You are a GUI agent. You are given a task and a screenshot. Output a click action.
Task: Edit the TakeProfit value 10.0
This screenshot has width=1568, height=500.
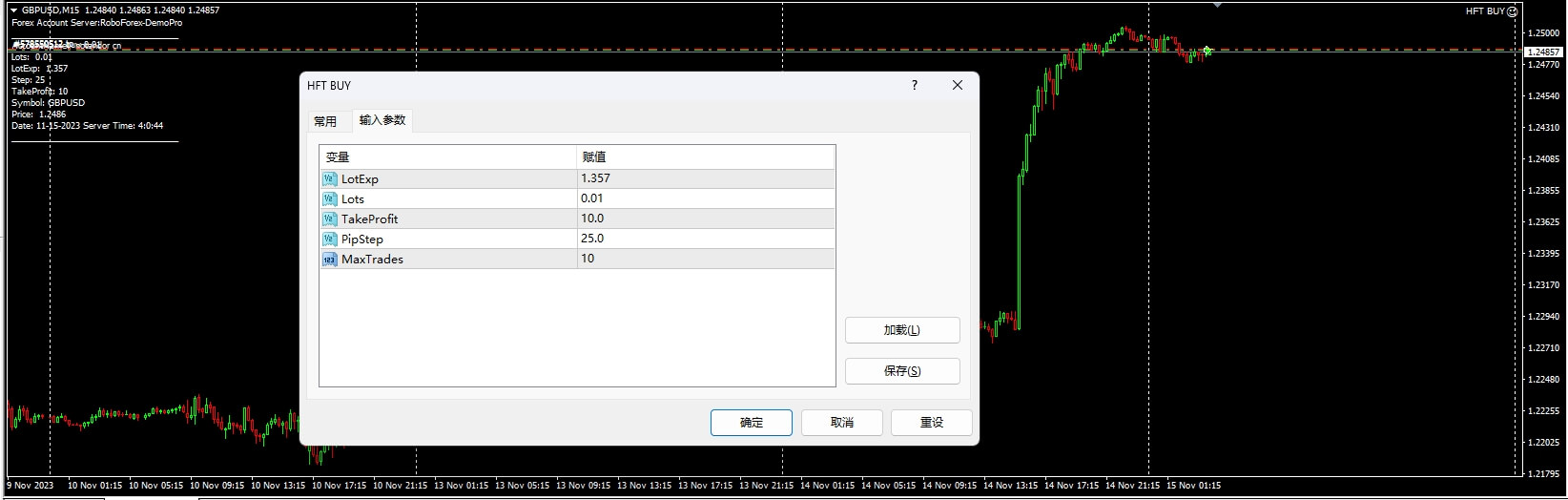pos(706,219)
